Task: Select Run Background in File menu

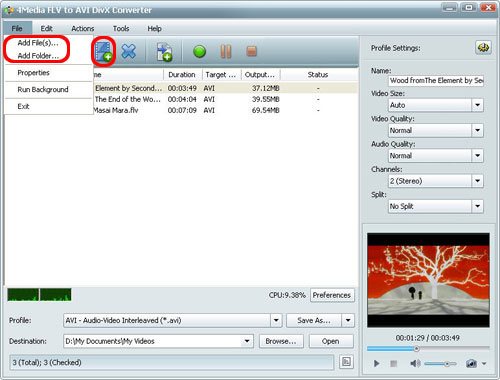Action: point(43,89)
